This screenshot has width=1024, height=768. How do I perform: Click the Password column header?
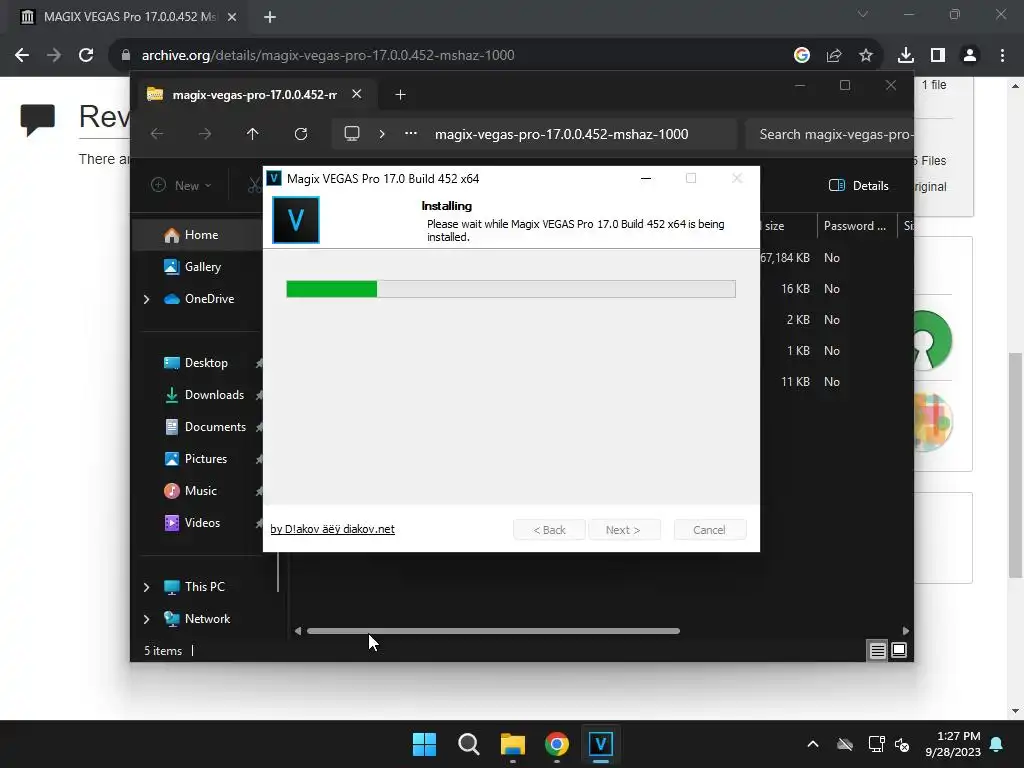(856, 226)
